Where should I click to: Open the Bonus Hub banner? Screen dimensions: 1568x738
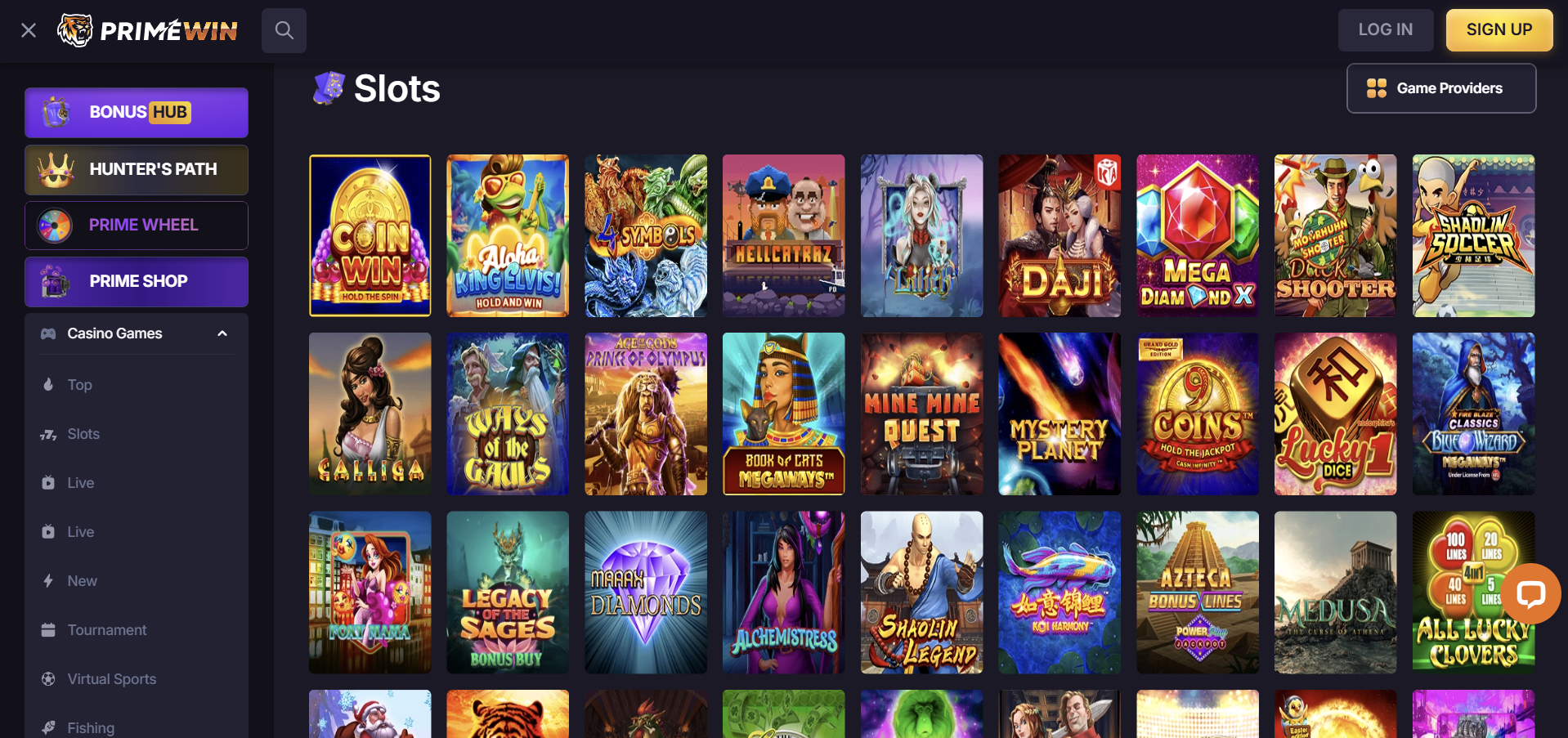(x=137, y=113)
